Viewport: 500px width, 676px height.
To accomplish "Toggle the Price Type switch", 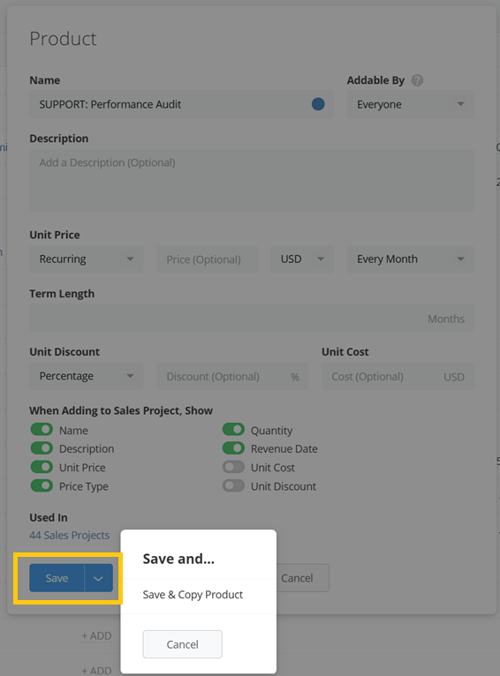I will [42, 486].
